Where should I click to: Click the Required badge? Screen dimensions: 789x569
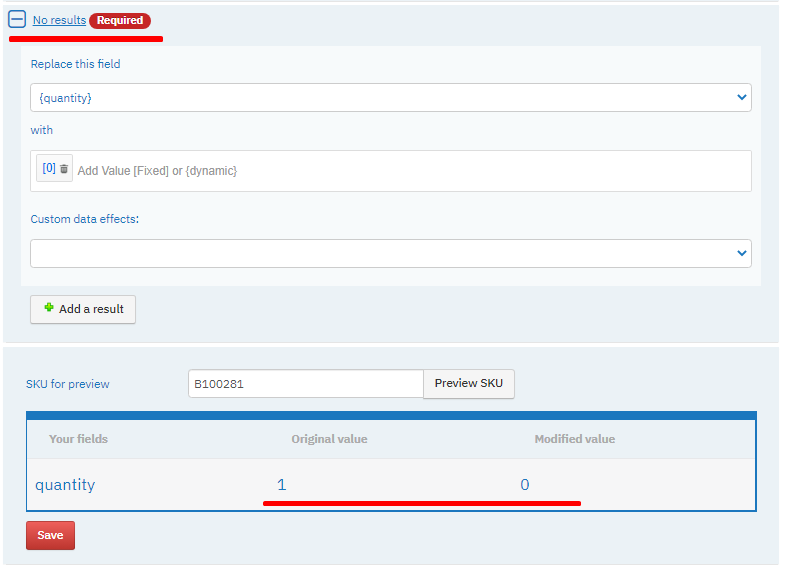tap(120, 21)
